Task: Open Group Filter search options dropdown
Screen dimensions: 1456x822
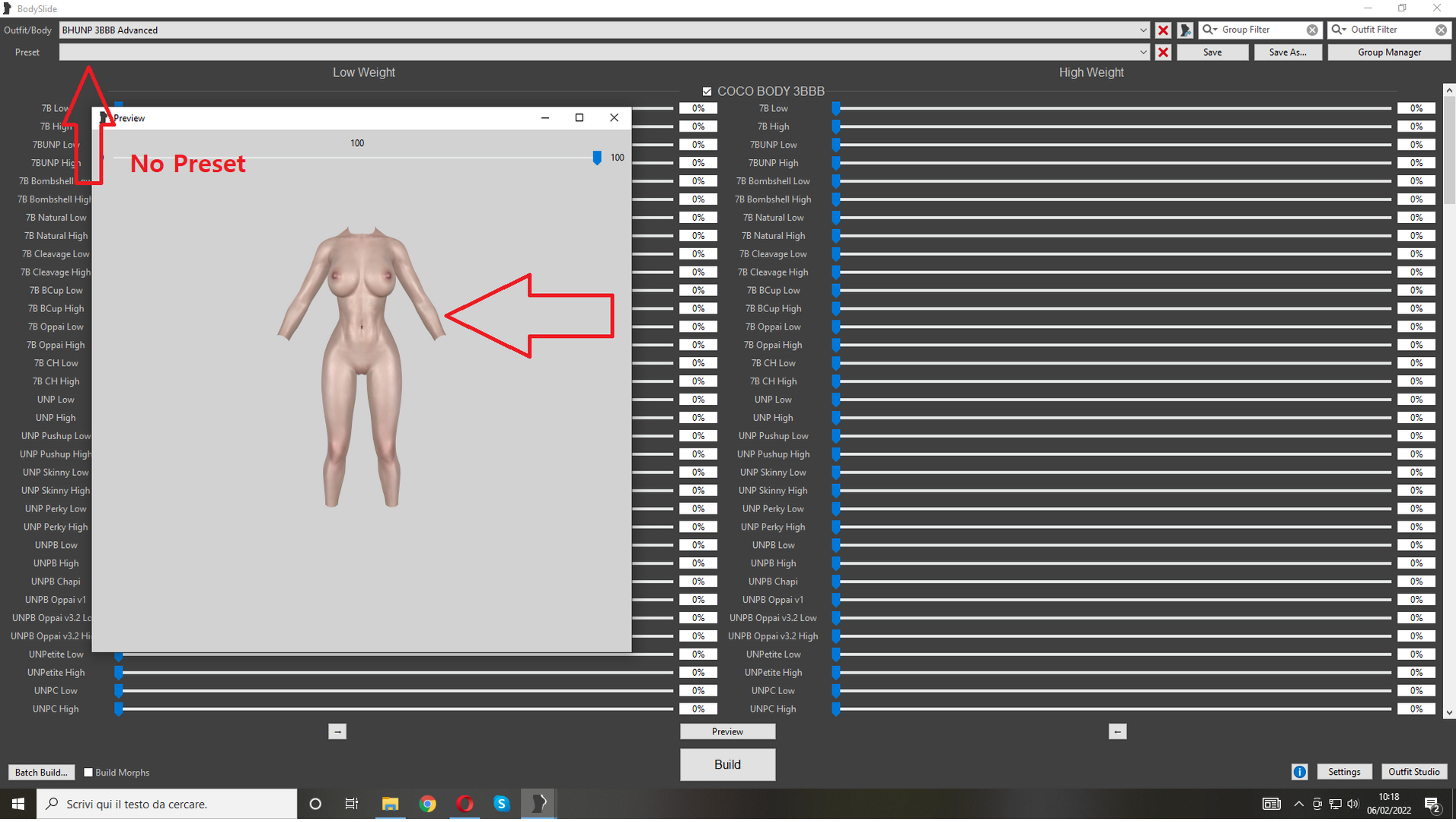Action: pyautogui.click(x=1210, y=30)
